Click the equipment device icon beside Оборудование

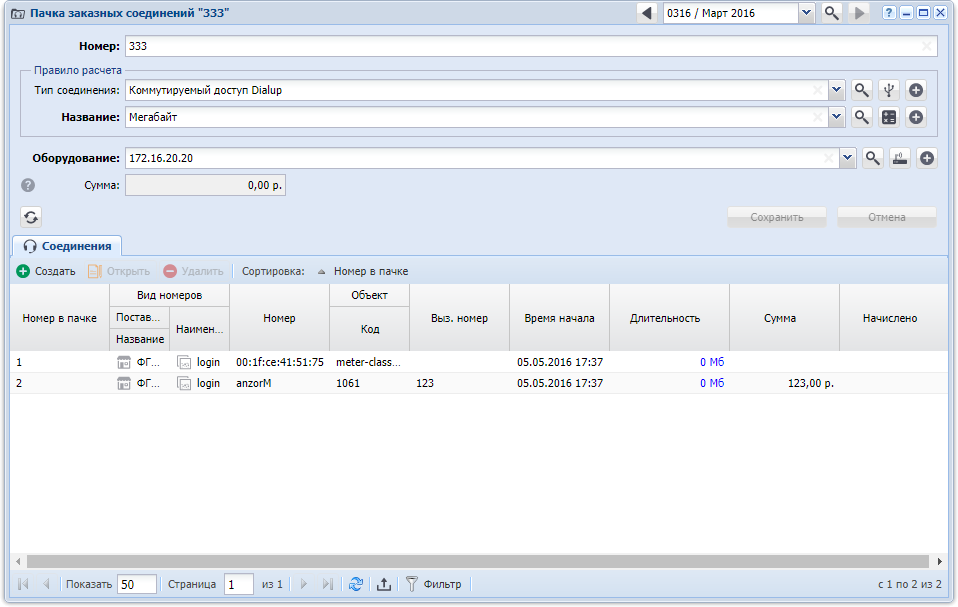(x=900, y=158)
